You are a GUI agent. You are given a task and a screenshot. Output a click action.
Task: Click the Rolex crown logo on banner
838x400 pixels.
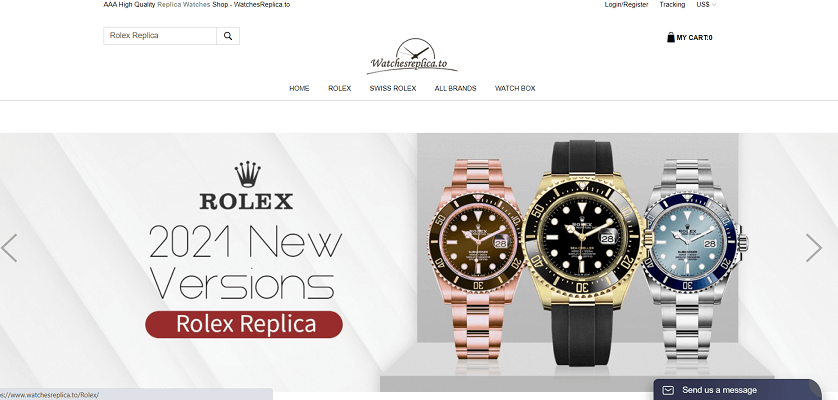pyautogui.click(x=247, y=174)
